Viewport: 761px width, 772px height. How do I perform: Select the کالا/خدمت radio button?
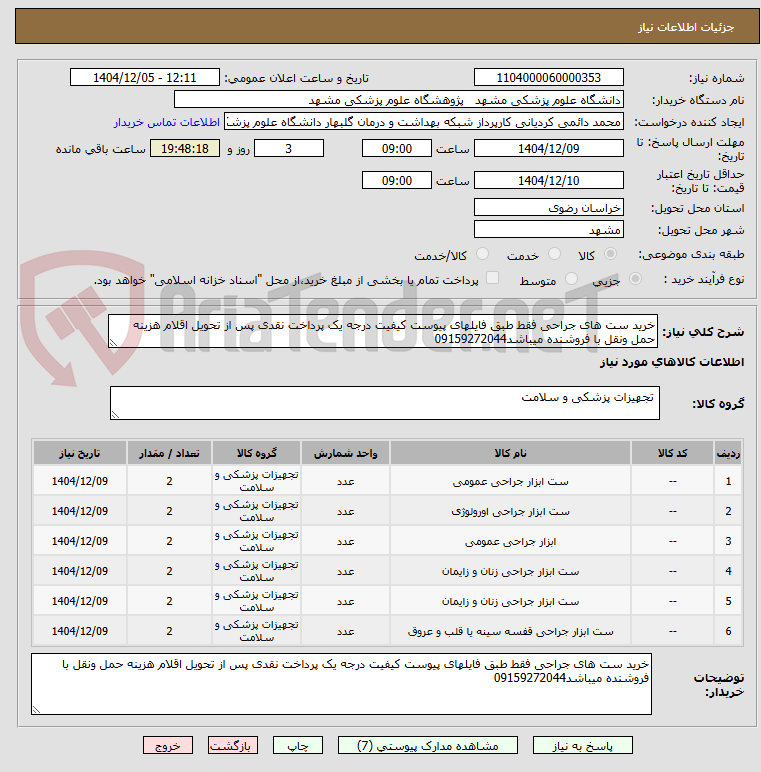pos(483,254)
